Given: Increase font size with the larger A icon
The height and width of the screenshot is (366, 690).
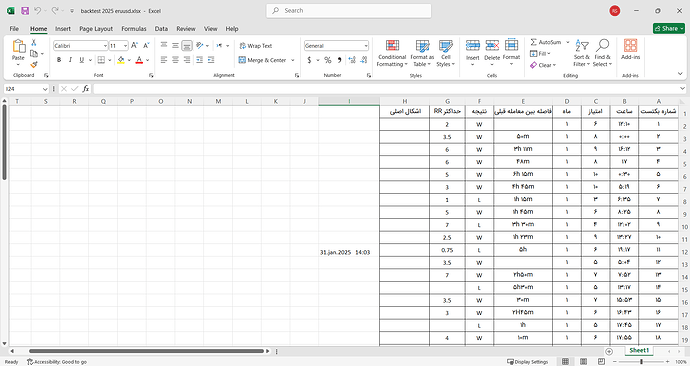Looking at the screenshot, I should pyautogui.click(x=134, y=45).
